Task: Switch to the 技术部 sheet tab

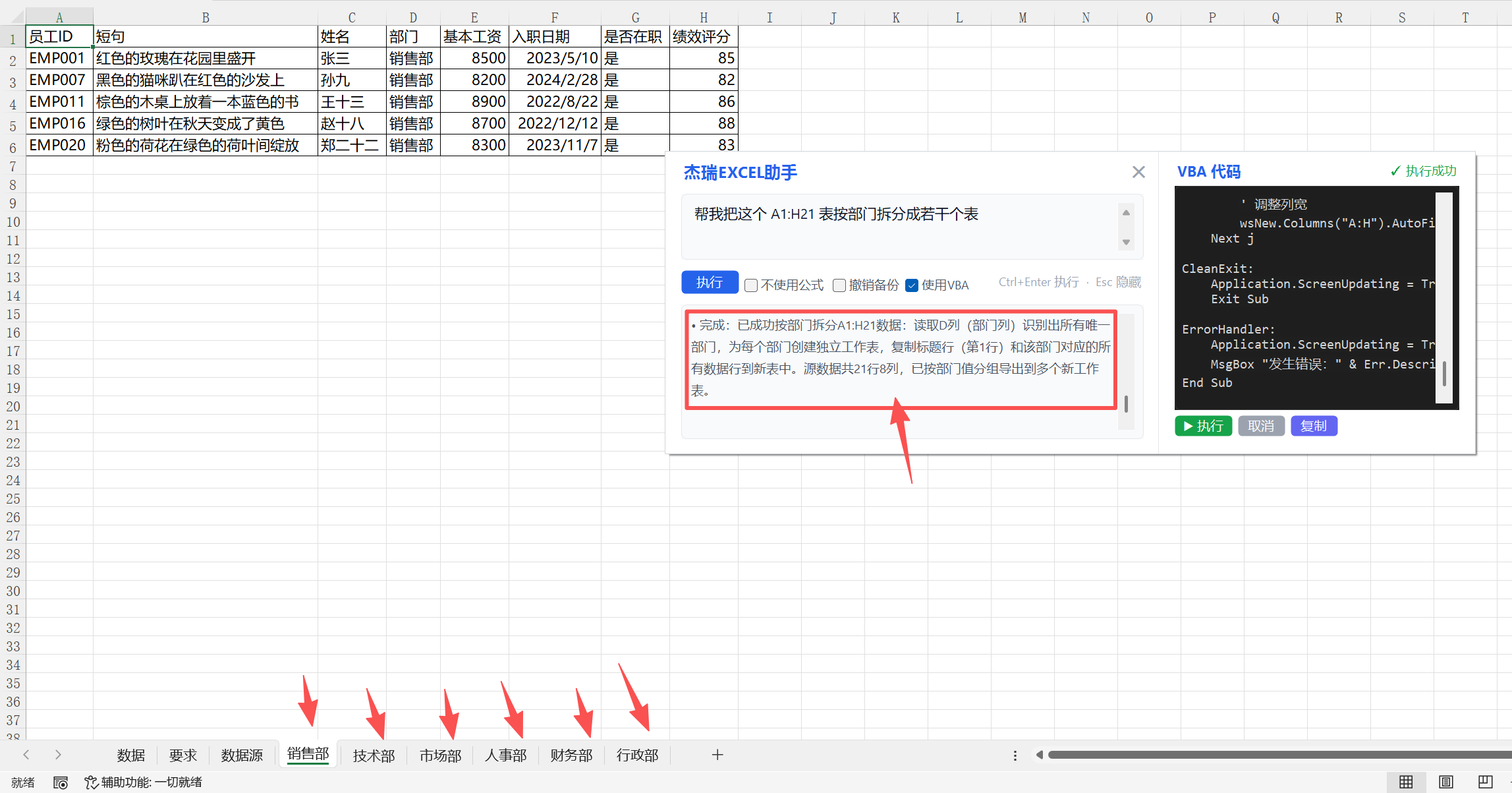Action: tap(374, 755)
